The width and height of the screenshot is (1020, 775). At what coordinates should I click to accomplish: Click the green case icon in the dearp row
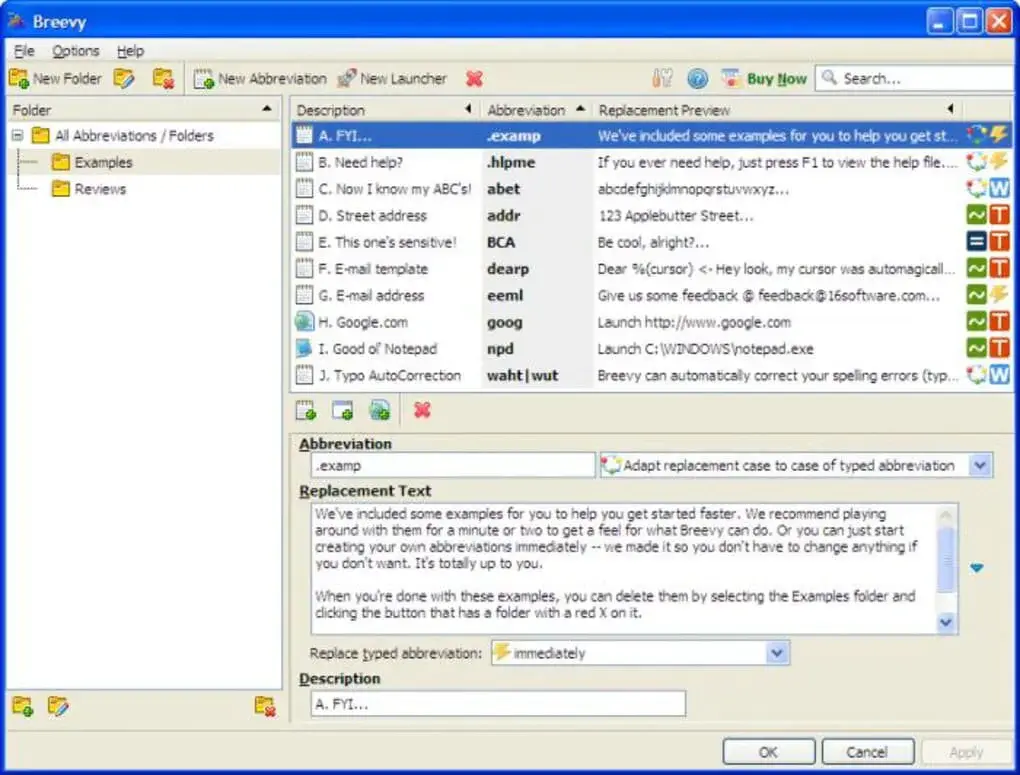[976, 268]
